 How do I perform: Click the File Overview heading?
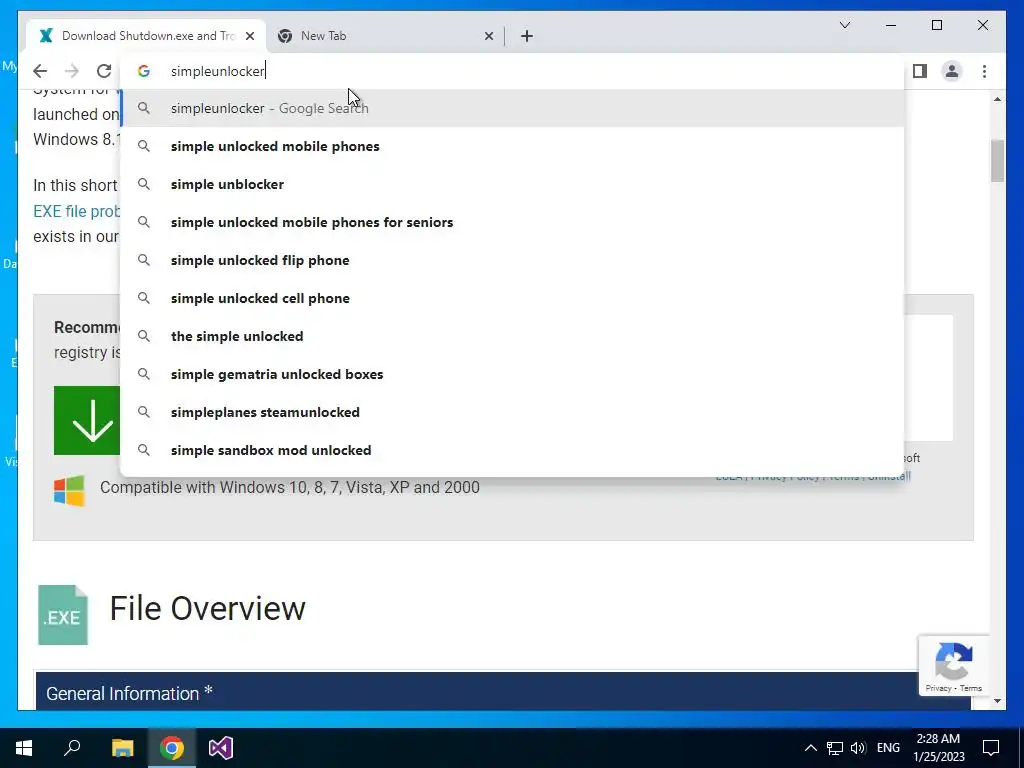coord(207,609)
